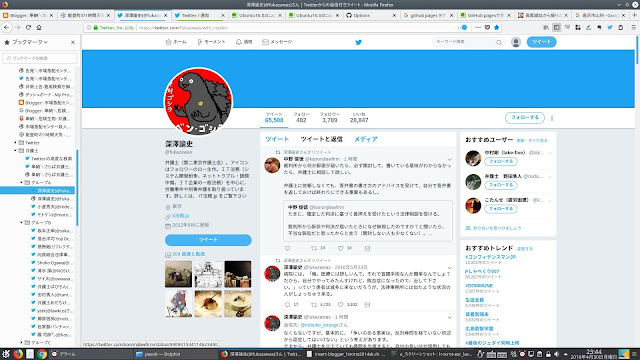Expand the Twitter bookmark folder in sidebar
The height and width of the screenshot is (360, 640).
16,142
